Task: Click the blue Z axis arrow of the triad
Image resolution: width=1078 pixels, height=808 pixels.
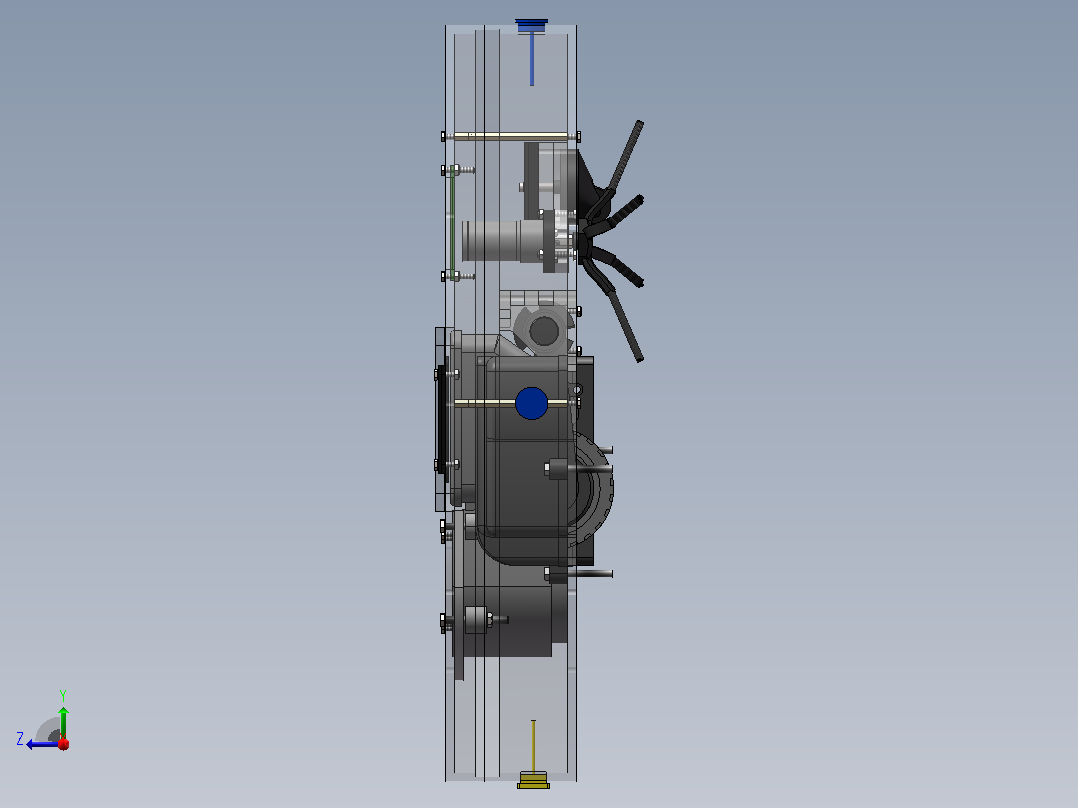Action: coord(42,744)
